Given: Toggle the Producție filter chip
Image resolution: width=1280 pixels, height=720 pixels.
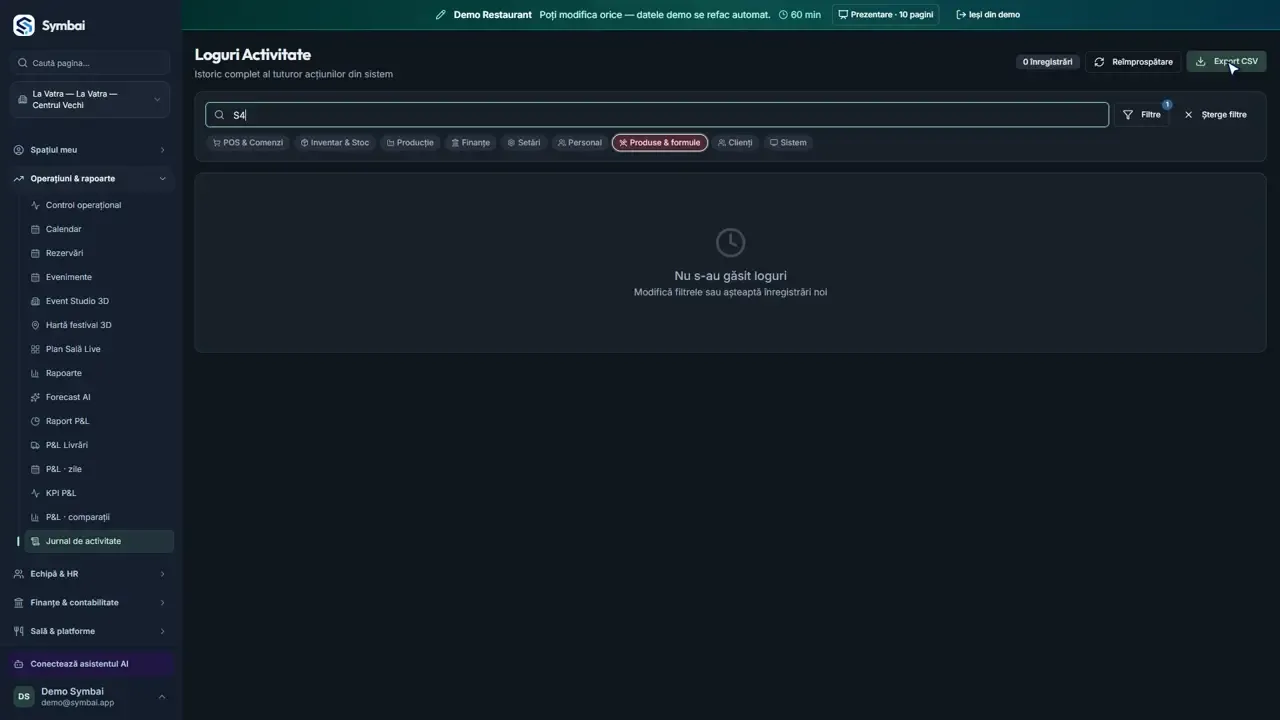Looking at the screenshot, I should click(410, 143).
